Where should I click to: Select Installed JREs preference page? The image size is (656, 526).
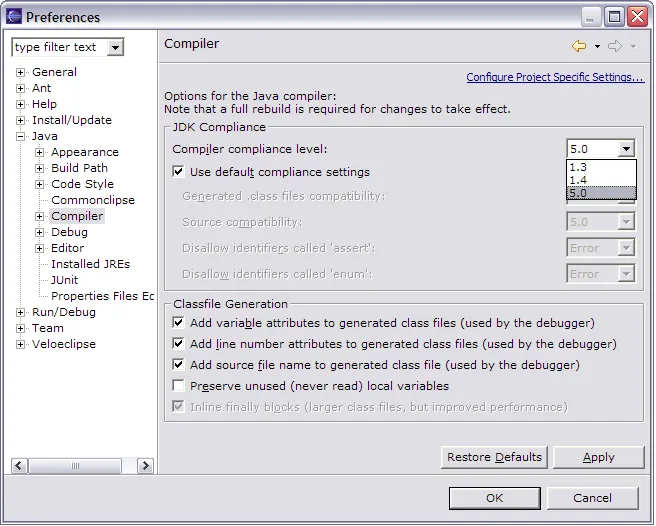click(90, 264)
